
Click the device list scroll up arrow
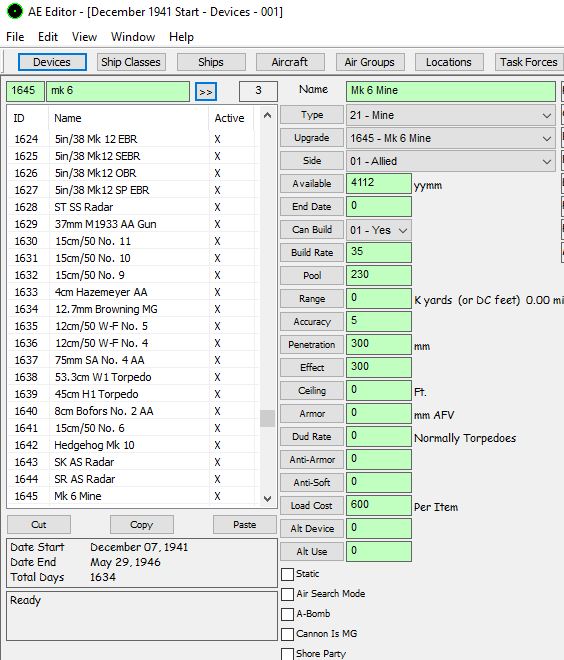pyautogui.click(x=267, y=115)
